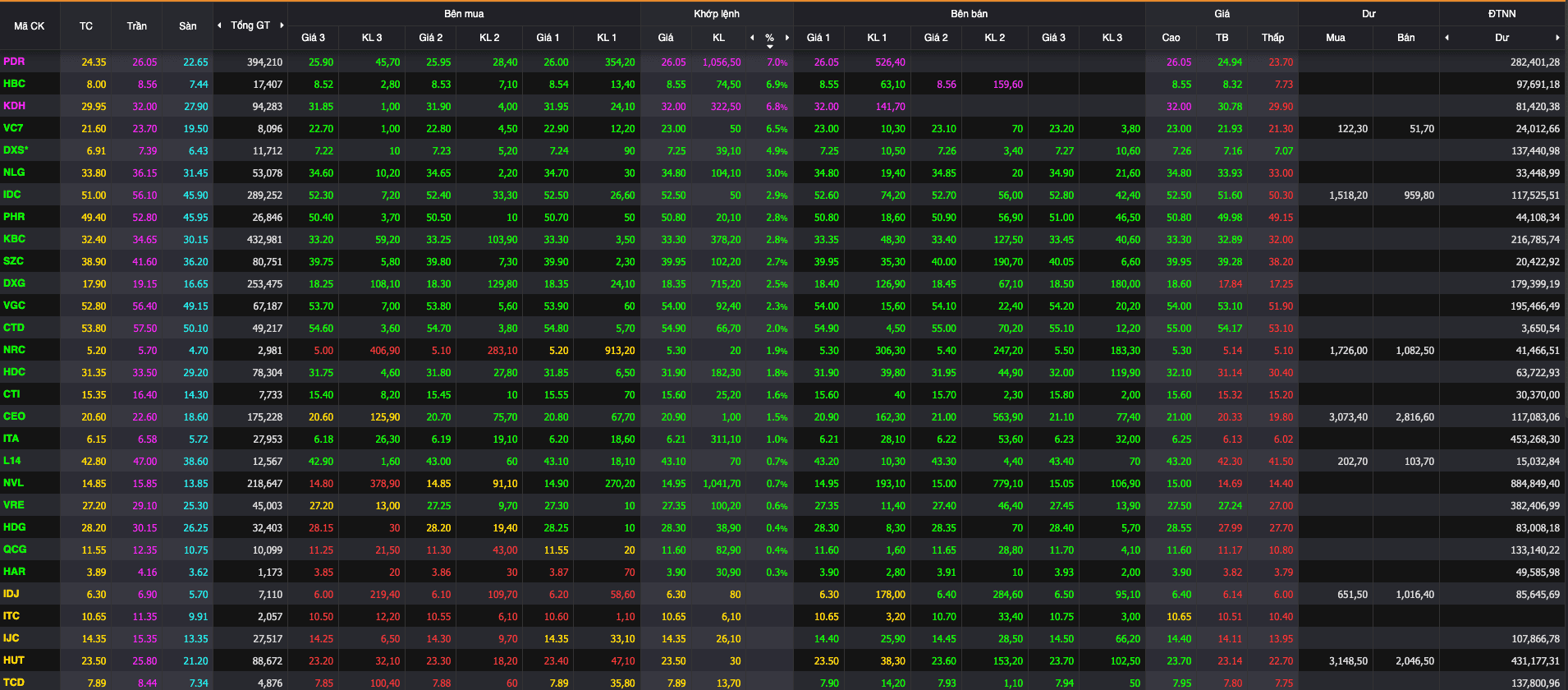The image size is (1568, 690).
Task: Click the Khớp lệnh group header
Action: click(x=717, y=14)
